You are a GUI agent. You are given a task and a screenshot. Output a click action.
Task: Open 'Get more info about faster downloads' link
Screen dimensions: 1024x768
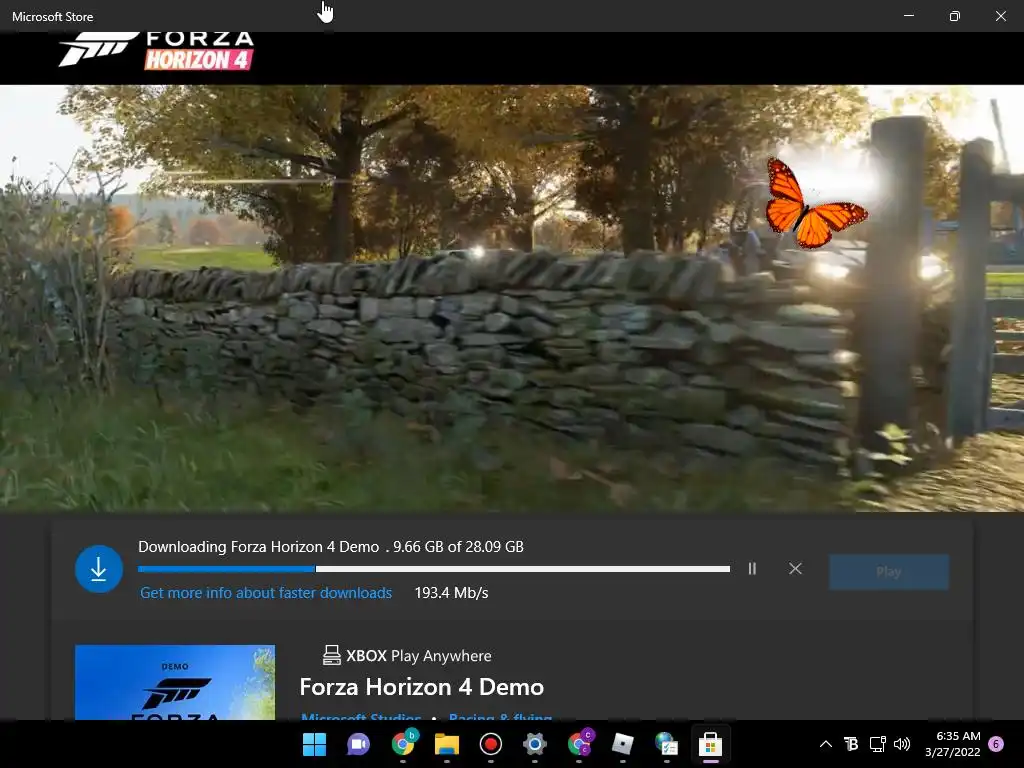point(266,593)
